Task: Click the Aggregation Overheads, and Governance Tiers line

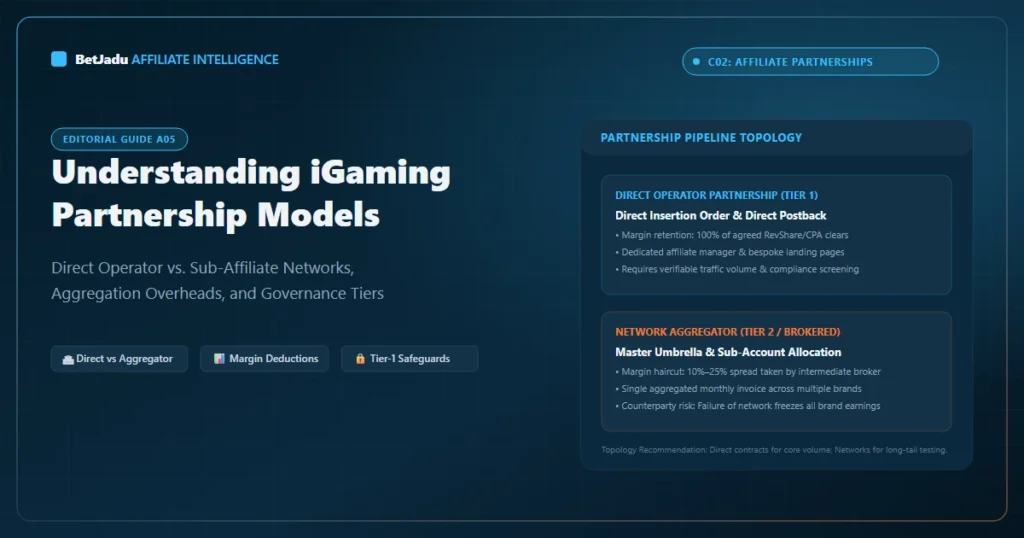Action: point(217,293)
